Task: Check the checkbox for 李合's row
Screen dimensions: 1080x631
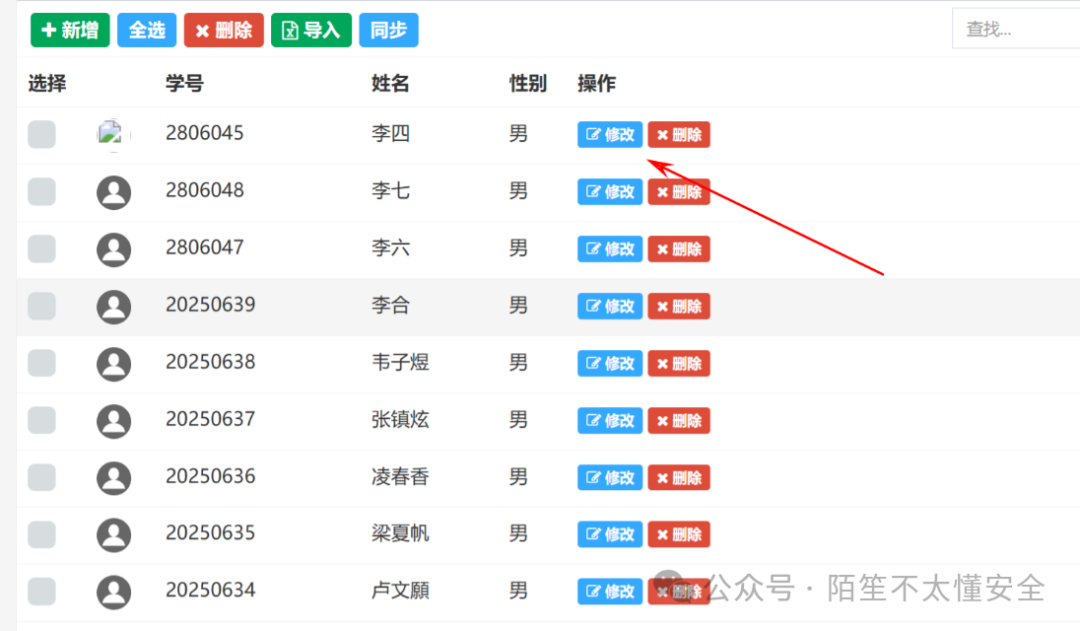Action: (x=41, y=306)
